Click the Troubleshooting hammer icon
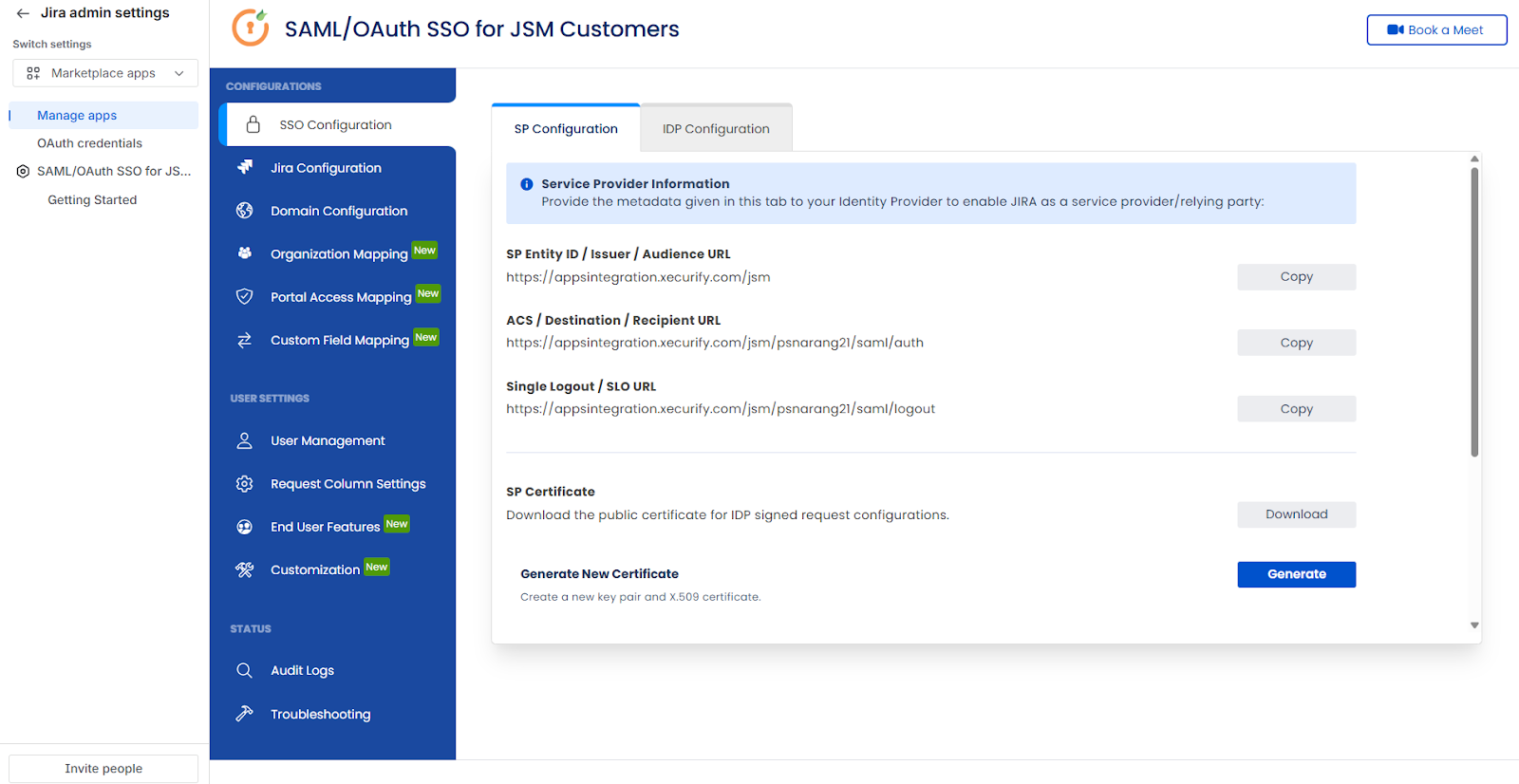This screenshot has height=784, width=1519. click(x=245, y=714)
